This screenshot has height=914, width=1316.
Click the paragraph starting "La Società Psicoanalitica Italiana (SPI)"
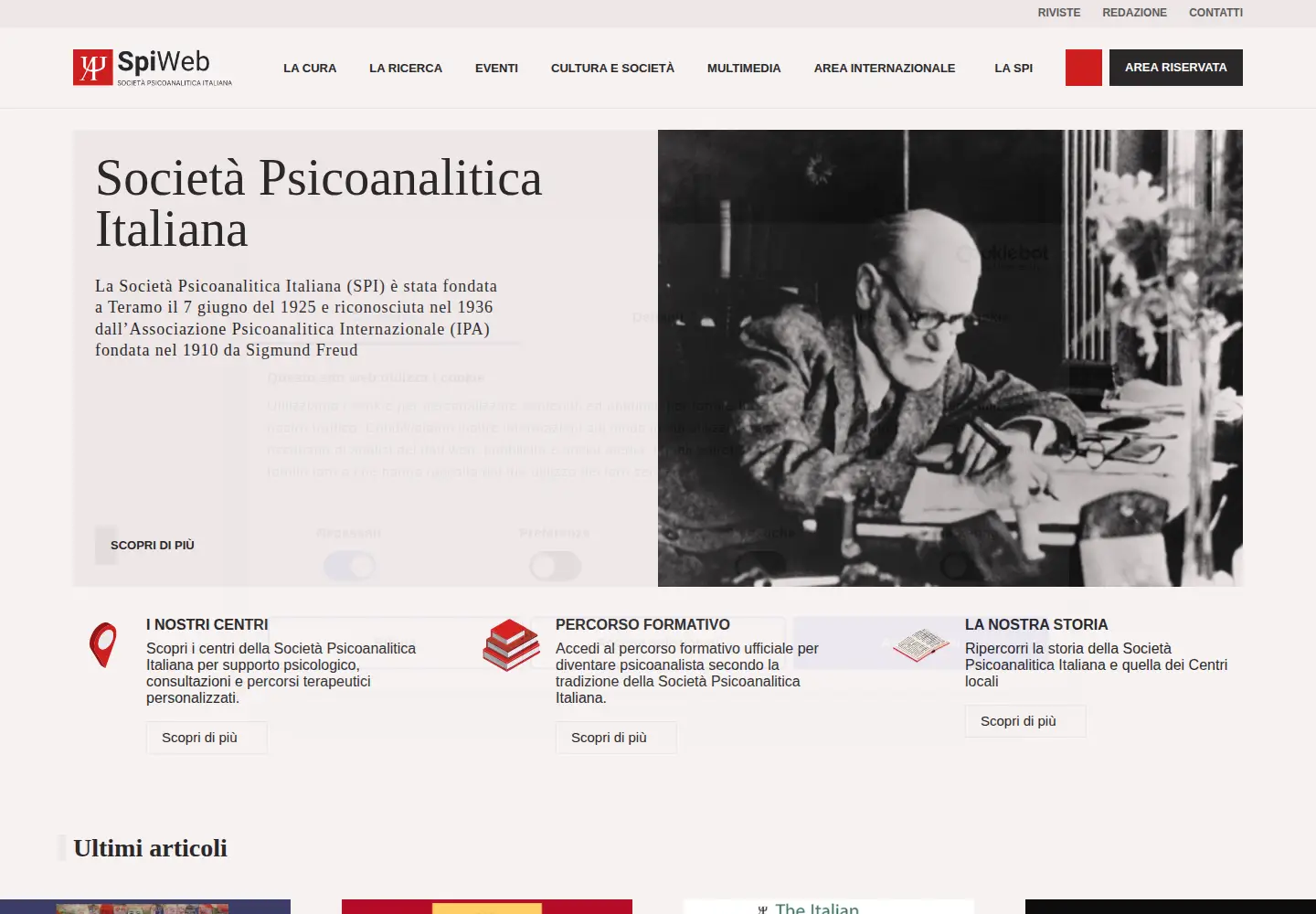296,318
